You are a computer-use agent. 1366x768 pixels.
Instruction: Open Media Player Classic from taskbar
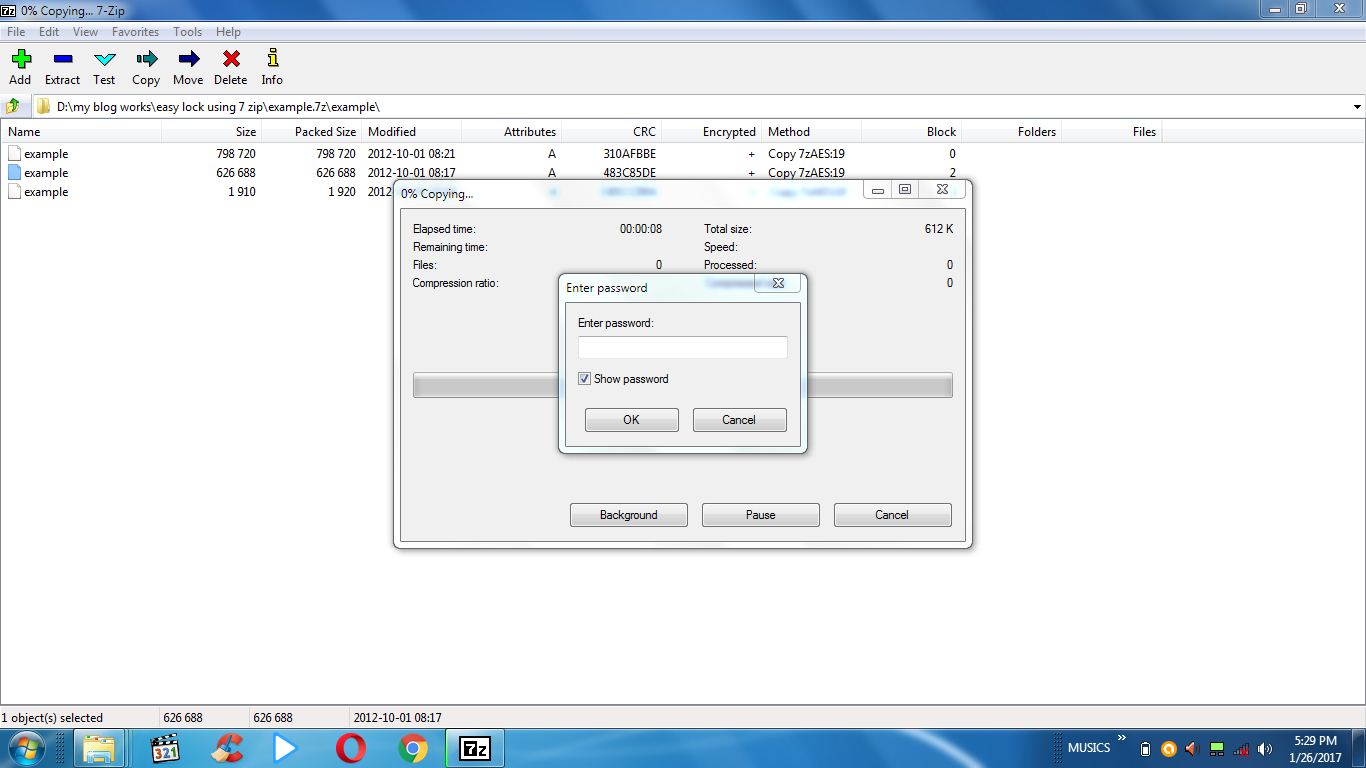[x=164, y=748]
